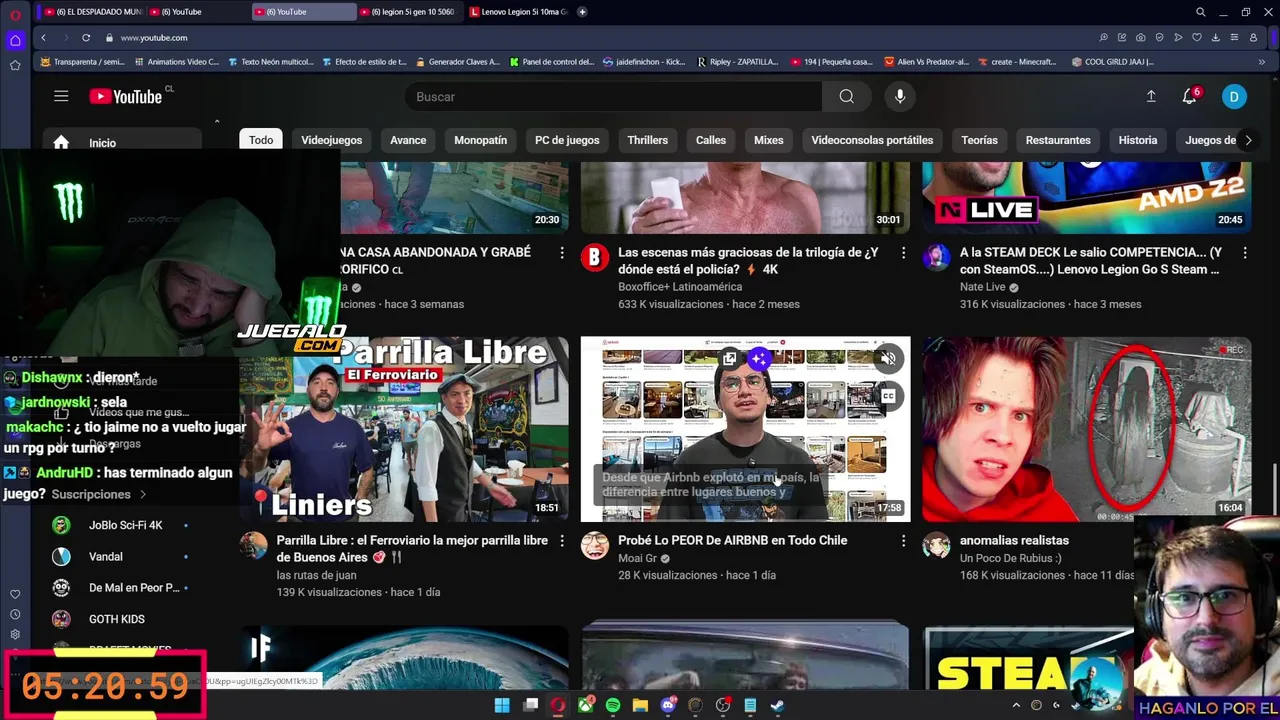Viewport: 1280px width, 720px height.
Task: Open 'Generador Claves A...' bookmark
Action: point(457,62)
